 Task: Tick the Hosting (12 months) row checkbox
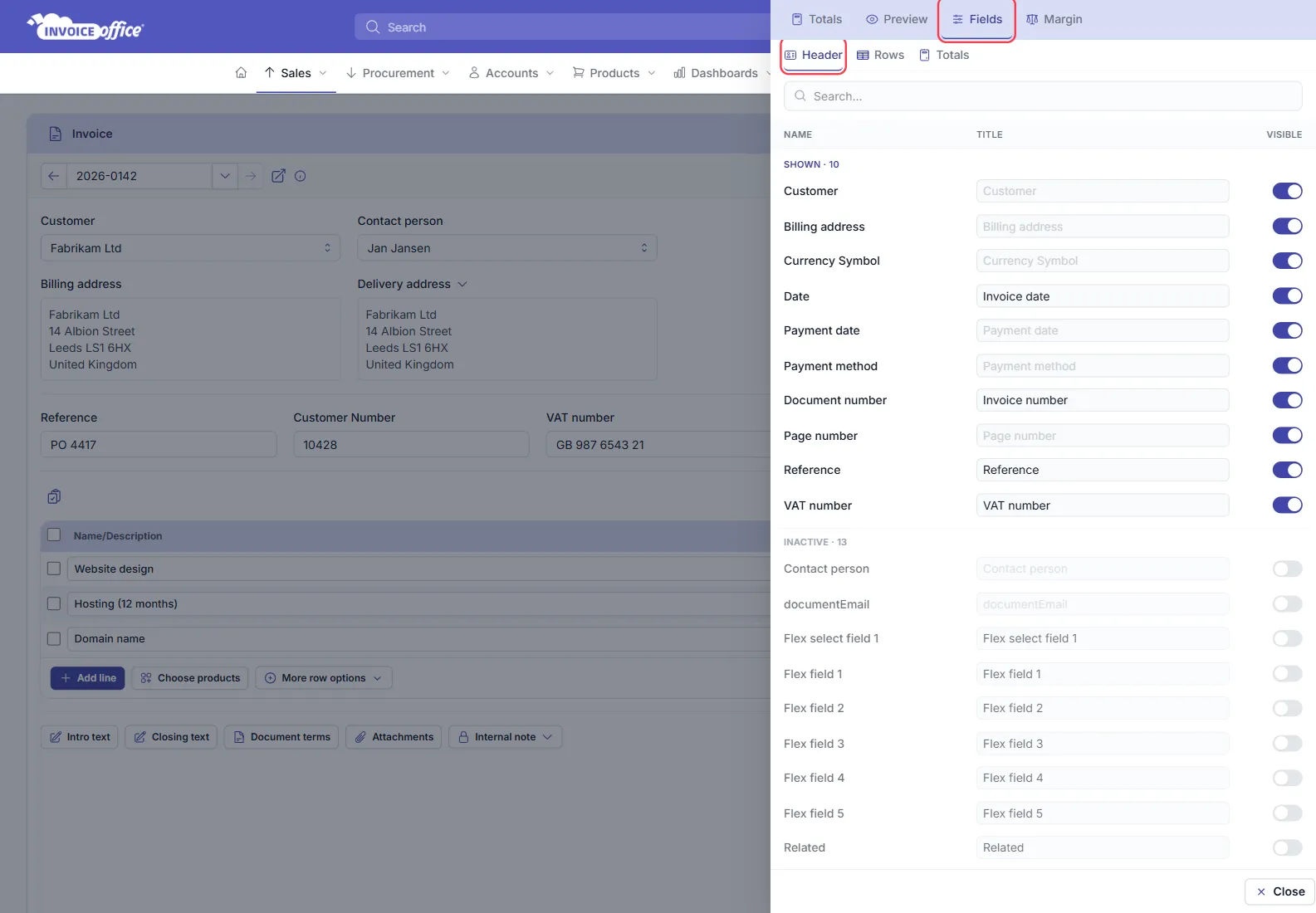tap(54, 603)
